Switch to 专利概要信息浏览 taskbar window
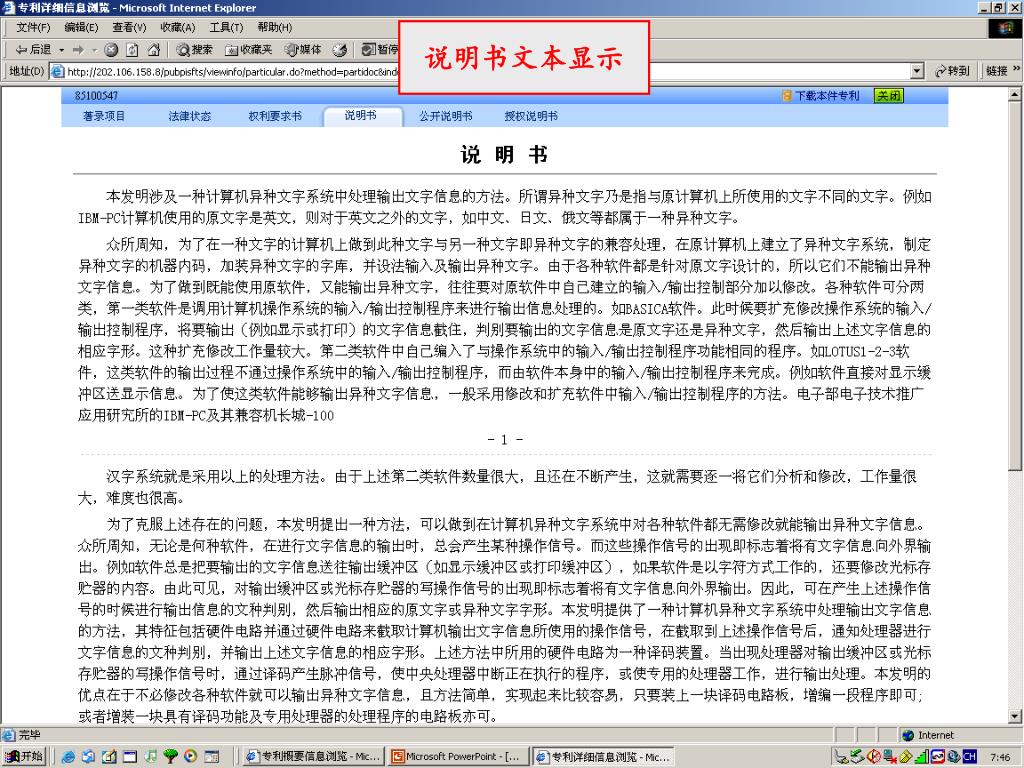 coord(313,756)
